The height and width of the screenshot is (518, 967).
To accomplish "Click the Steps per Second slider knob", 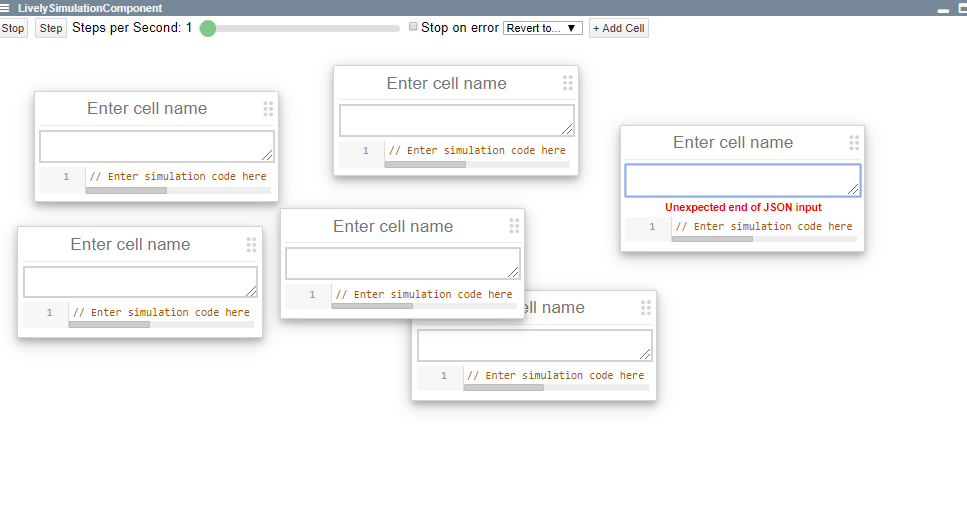I will [x=208, y=28].
